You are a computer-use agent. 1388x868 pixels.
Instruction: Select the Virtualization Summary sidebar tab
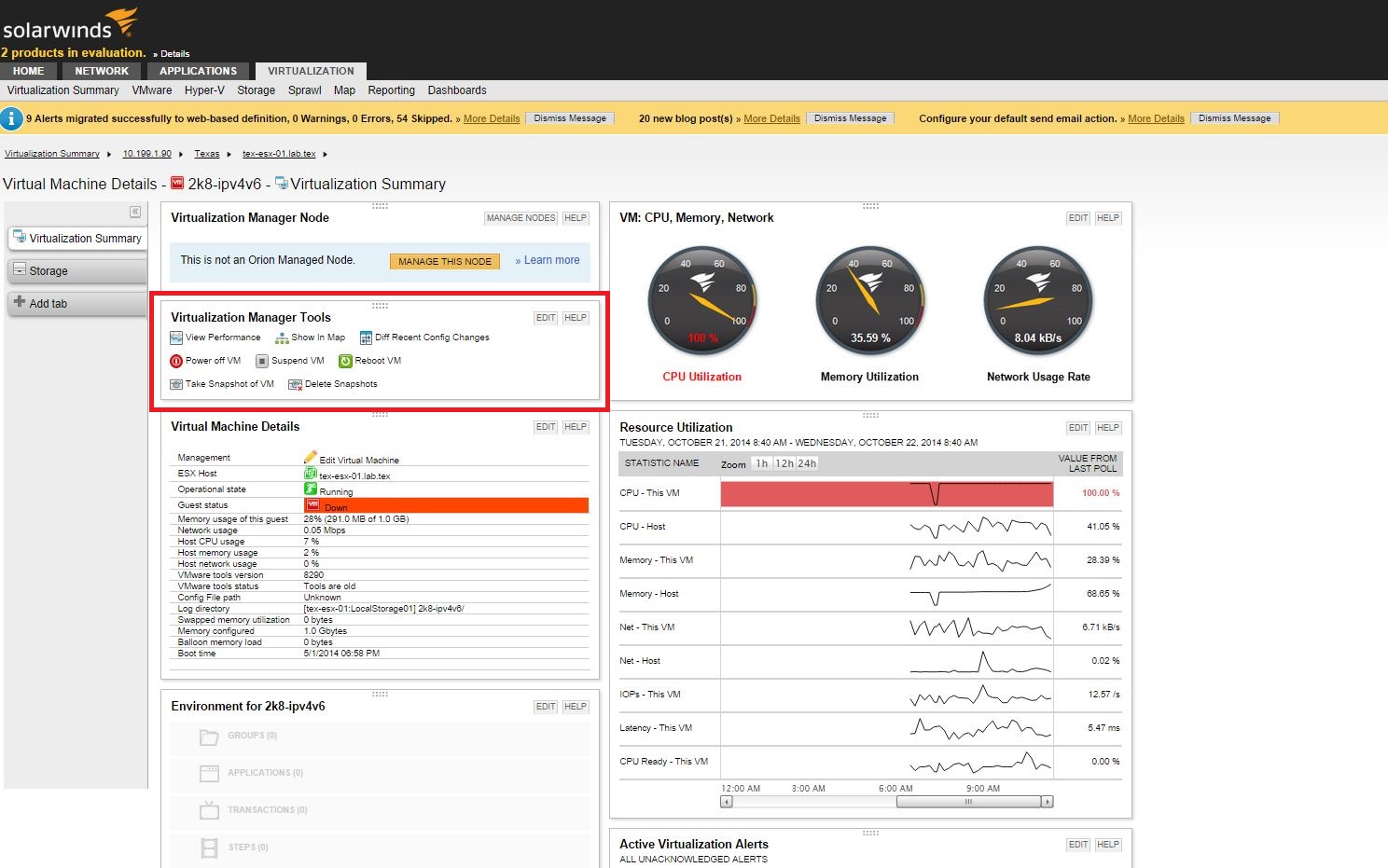[x=77, y=239]
